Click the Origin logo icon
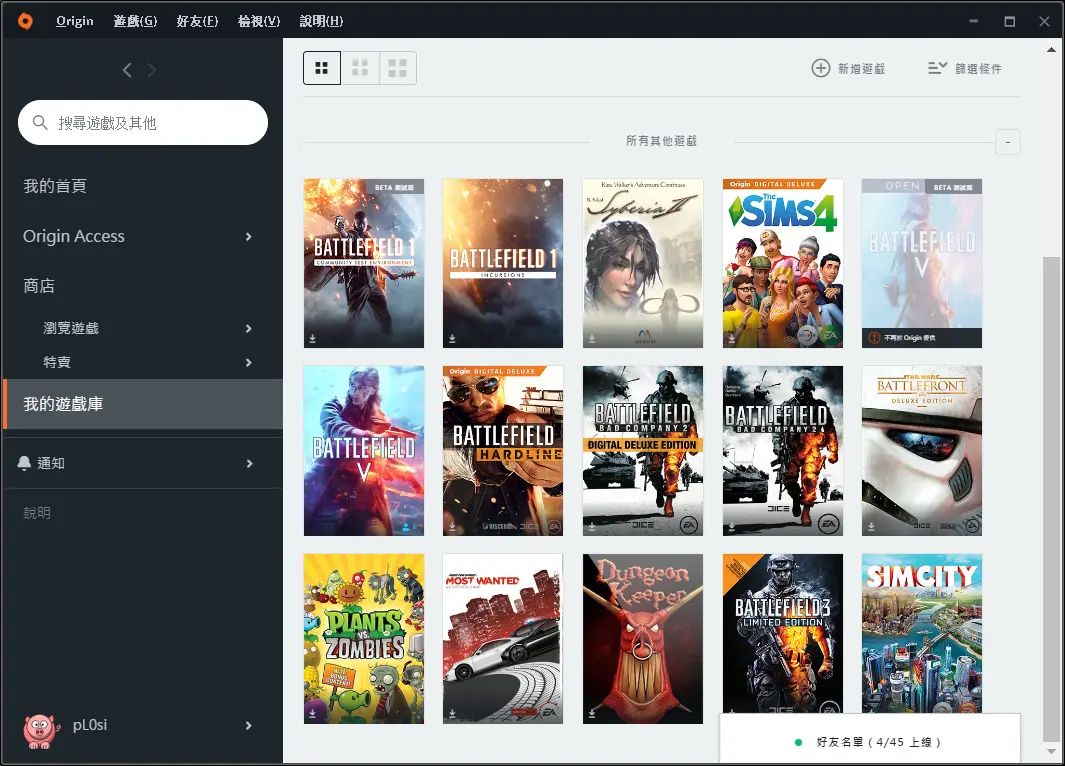This screenshot has width=1065, height=766. (25, 21)
